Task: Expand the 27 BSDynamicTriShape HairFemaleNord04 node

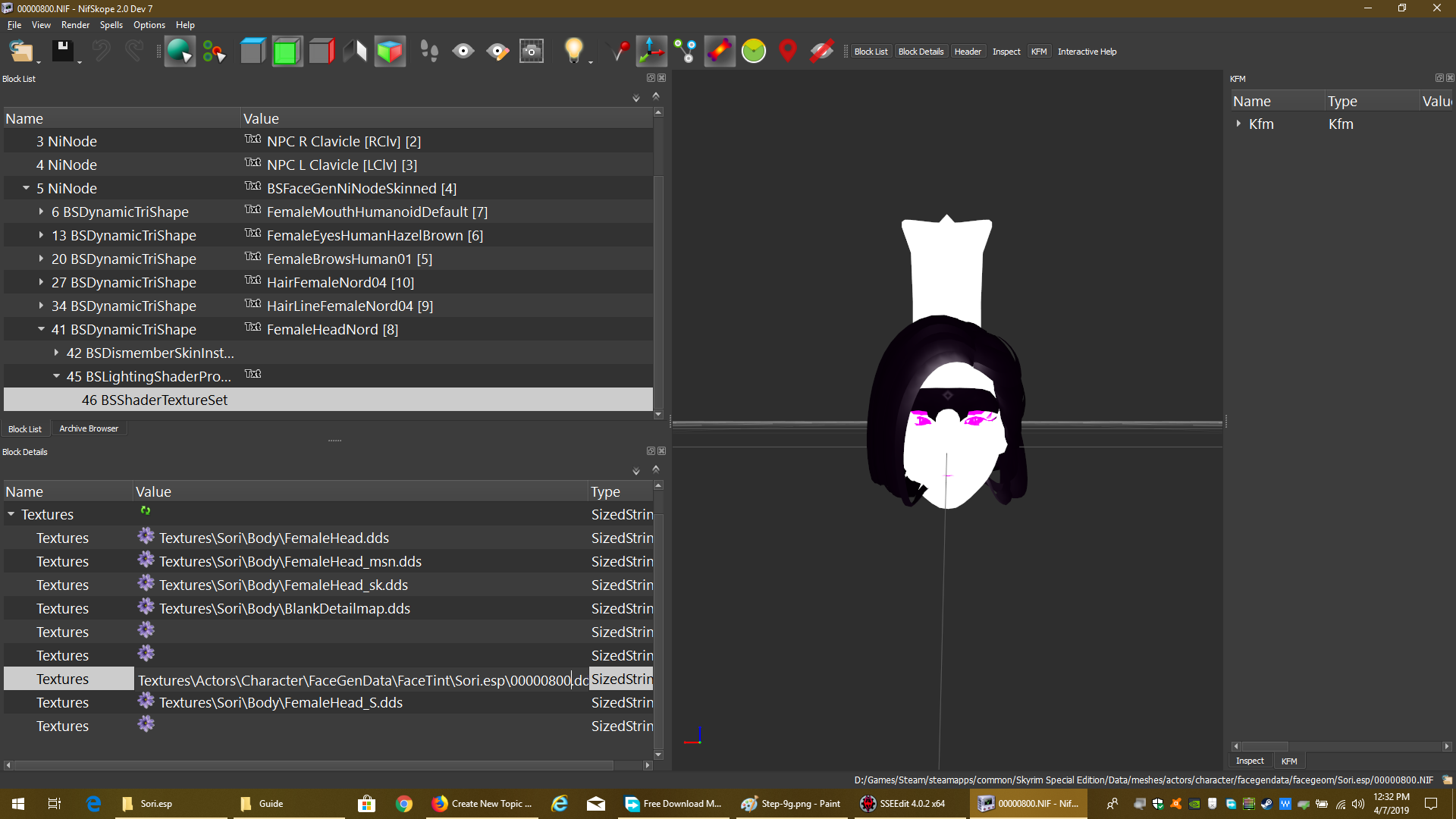Action: point(41,282)
